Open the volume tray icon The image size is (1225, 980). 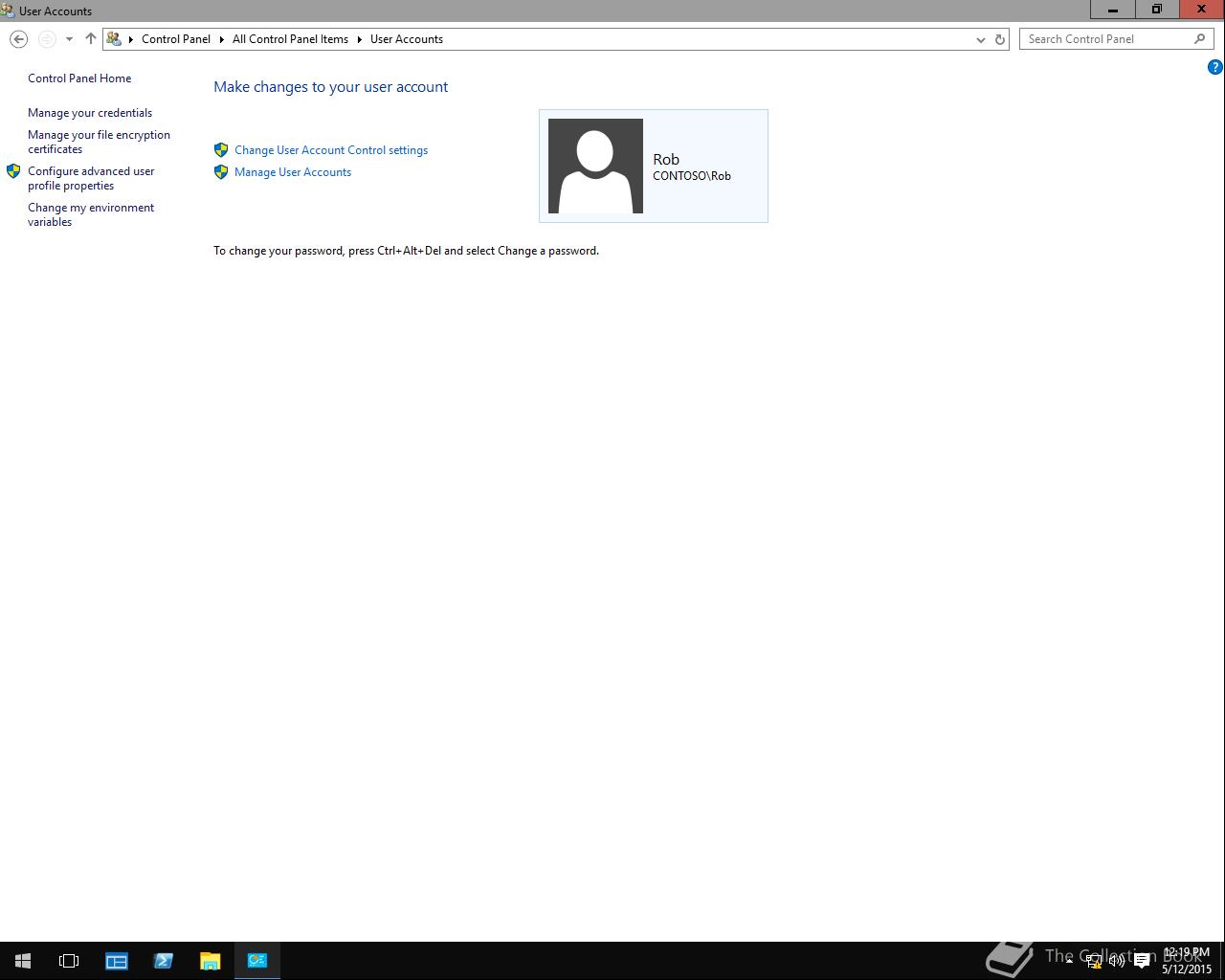tap(1117, 961)
